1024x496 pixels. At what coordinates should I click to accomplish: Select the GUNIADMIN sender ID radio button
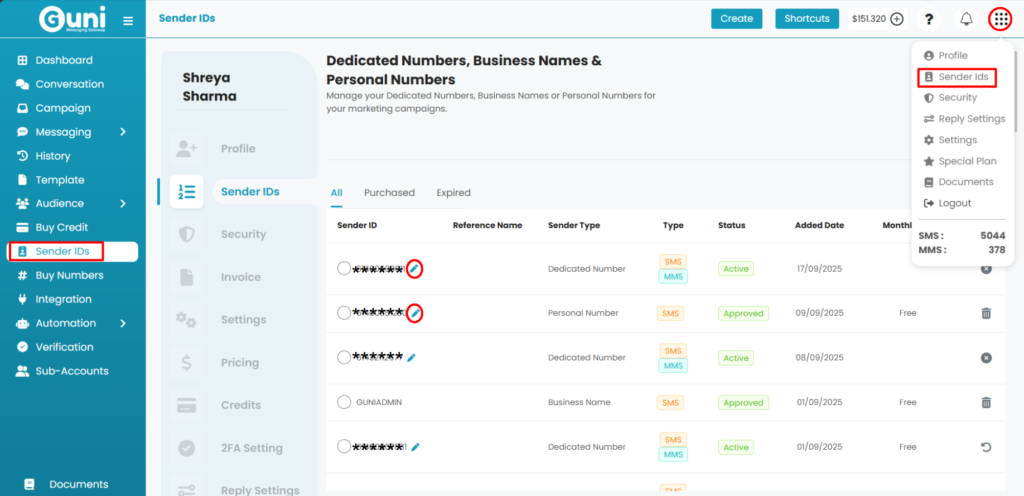pyautogui.click(x=344, y=402)
